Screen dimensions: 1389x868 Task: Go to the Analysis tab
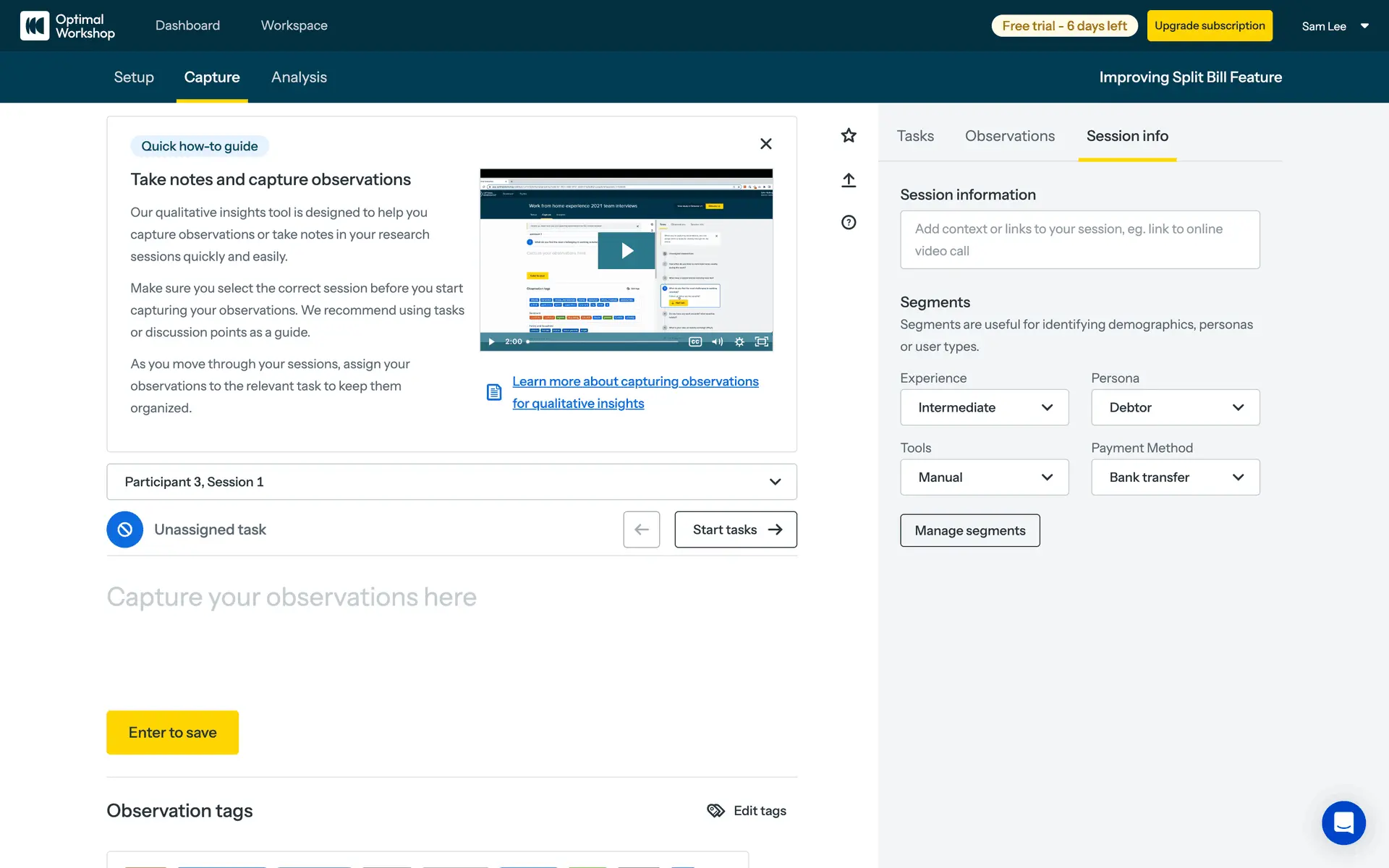coord(299,77)
